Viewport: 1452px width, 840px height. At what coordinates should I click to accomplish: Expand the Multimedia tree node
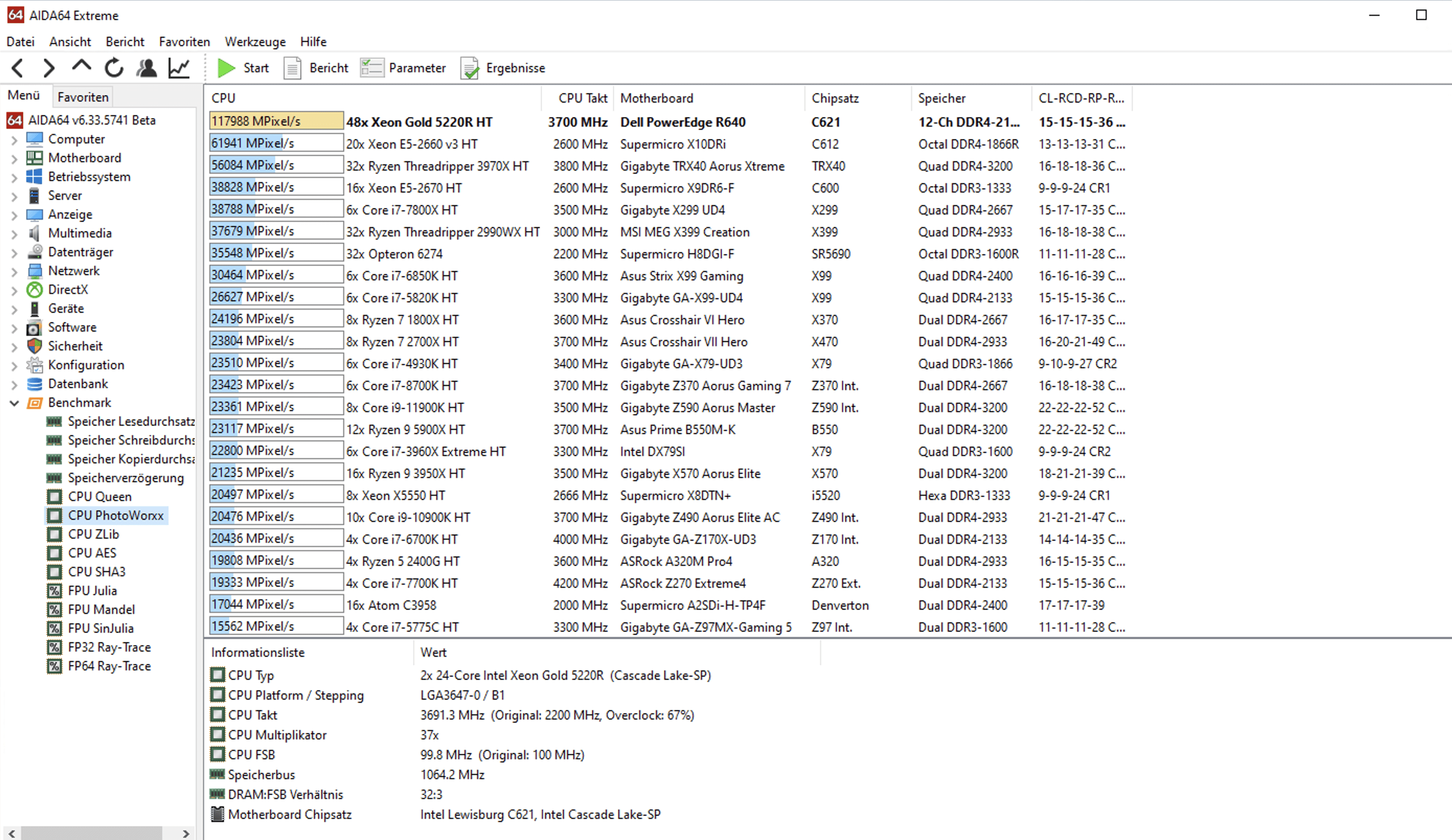(15, 234)
